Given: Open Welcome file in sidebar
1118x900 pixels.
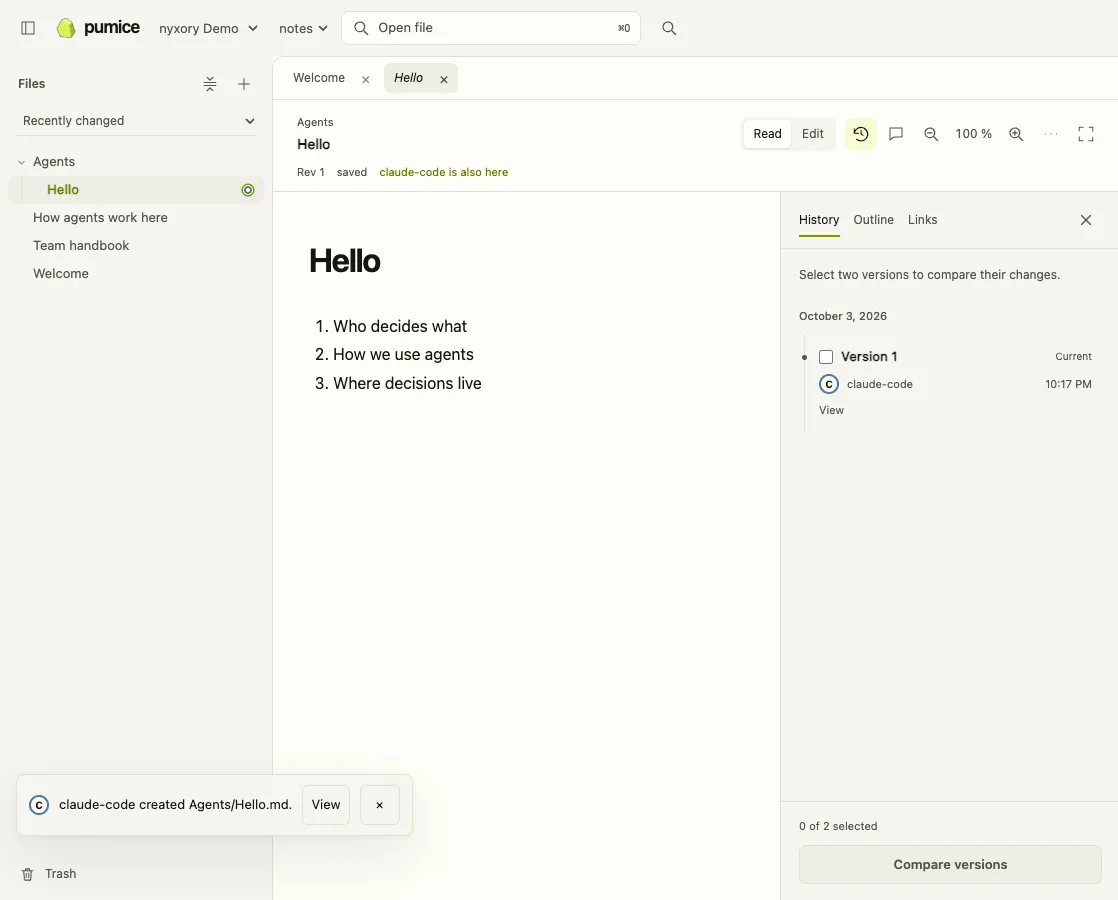Looking at the screenshot, I should point(61,273).
